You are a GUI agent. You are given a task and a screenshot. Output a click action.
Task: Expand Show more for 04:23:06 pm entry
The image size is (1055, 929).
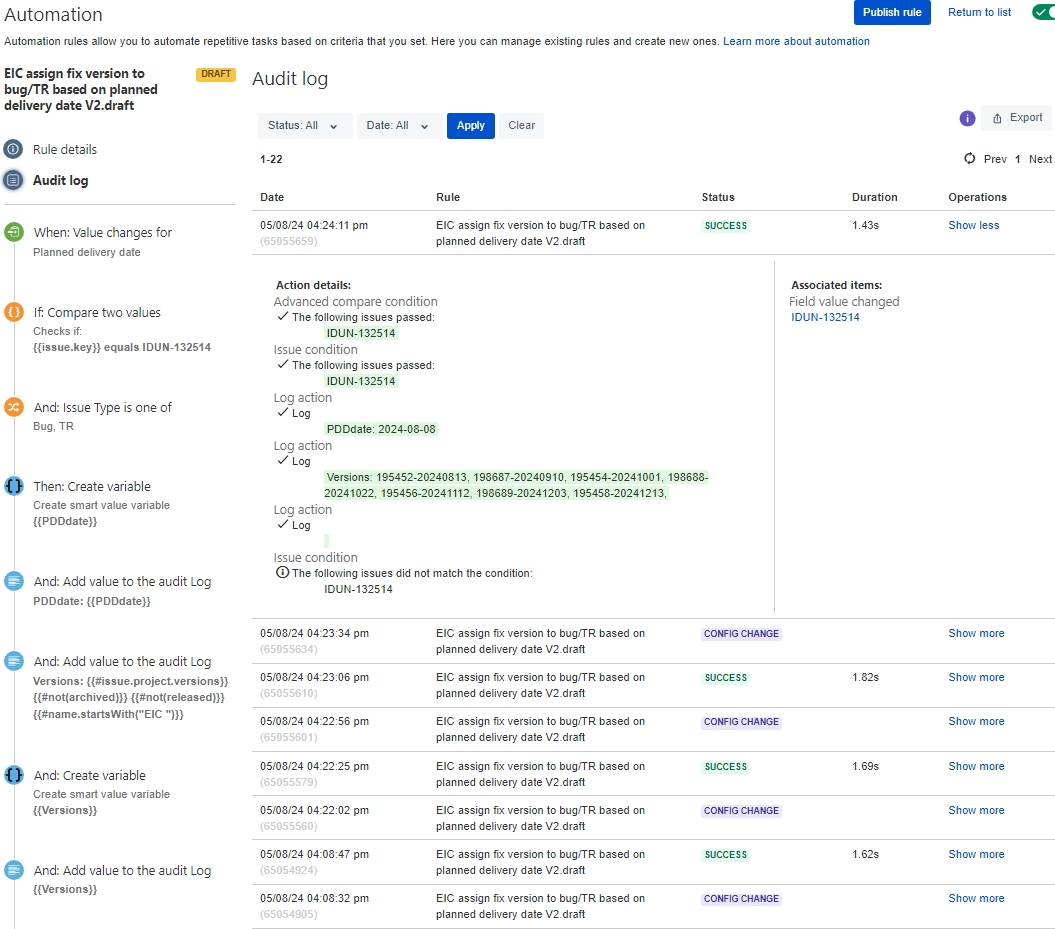click(x=976, y=677)
